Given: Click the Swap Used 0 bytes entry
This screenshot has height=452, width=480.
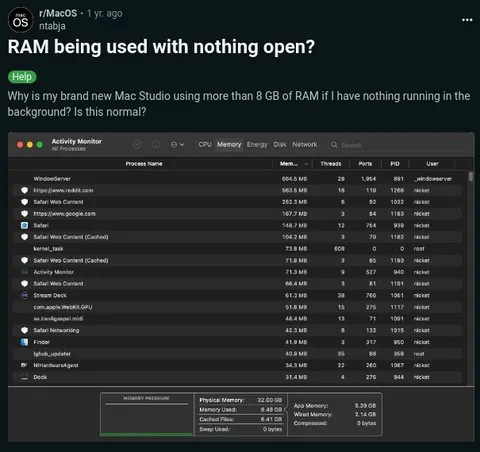Looking at the screenshot, I should click(241, 429).
